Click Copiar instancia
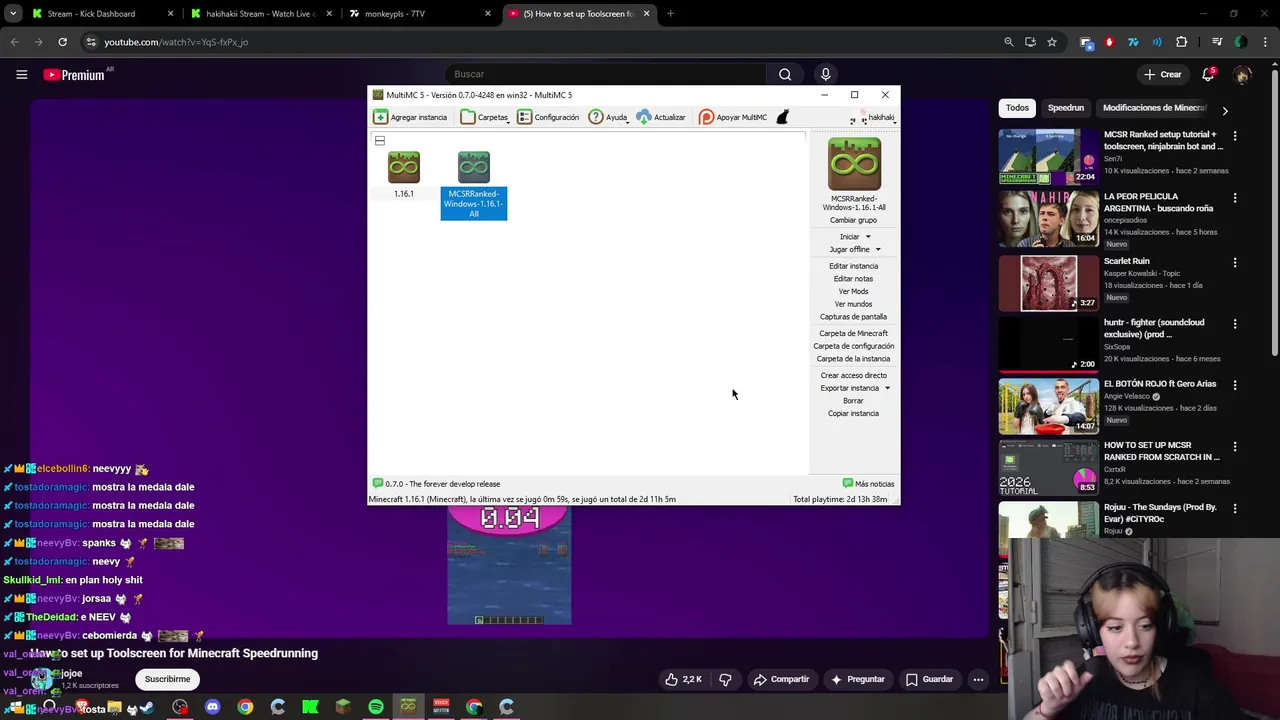 click(x=853, y=414)
